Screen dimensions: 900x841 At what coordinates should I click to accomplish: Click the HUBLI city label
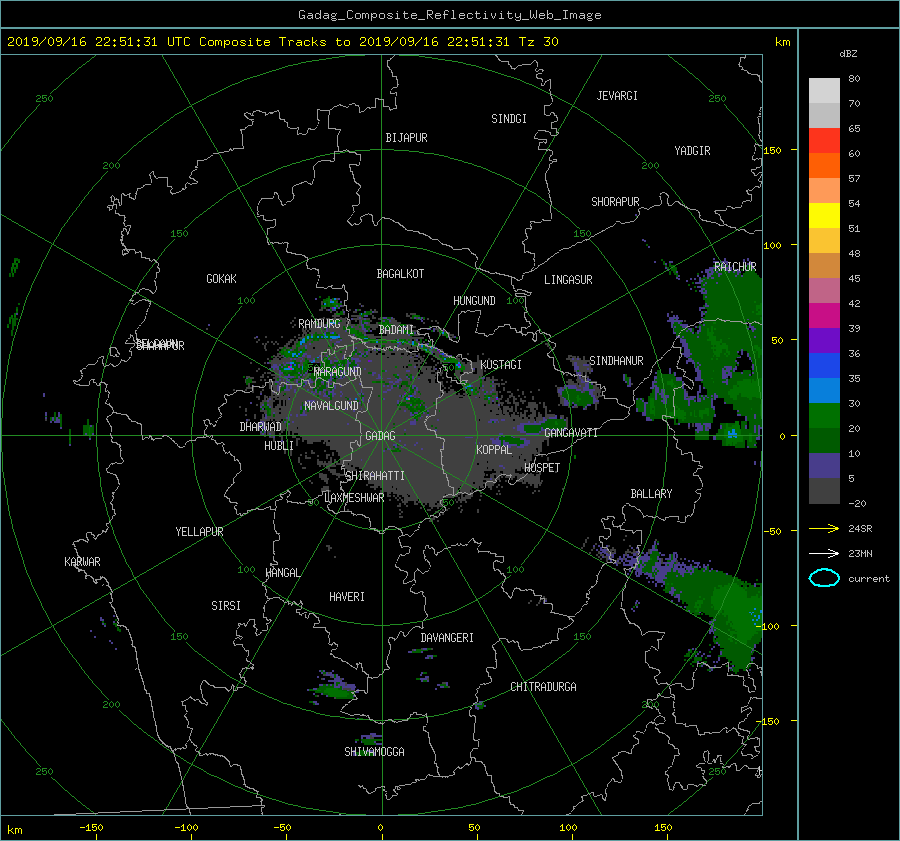click(278, 446)
